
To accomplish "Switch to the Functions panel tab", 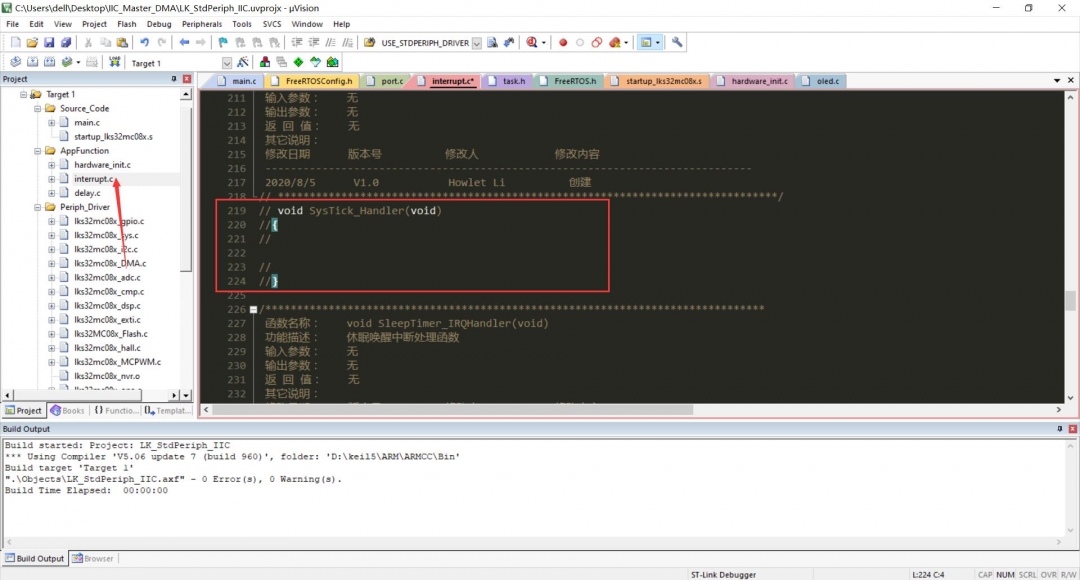I will pyautogui.click(x=116, y=411).
